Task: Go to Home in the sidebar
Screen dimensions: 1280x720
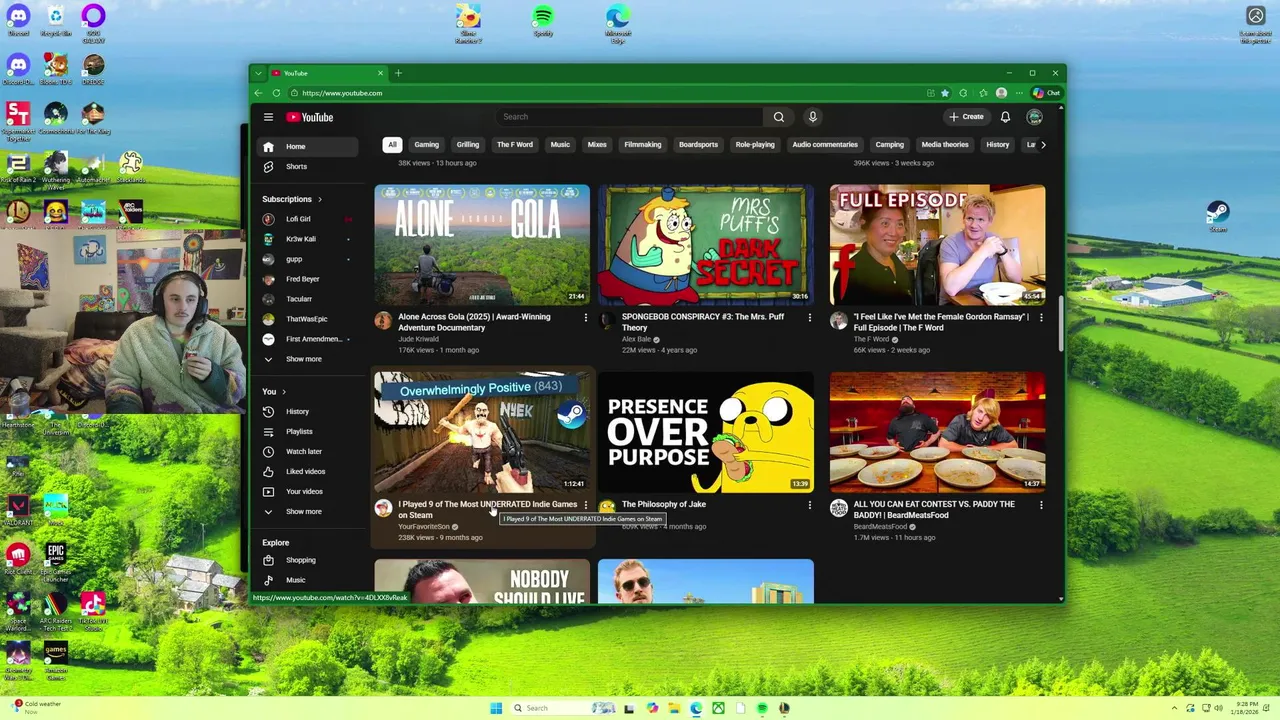Action: point(306,147)
